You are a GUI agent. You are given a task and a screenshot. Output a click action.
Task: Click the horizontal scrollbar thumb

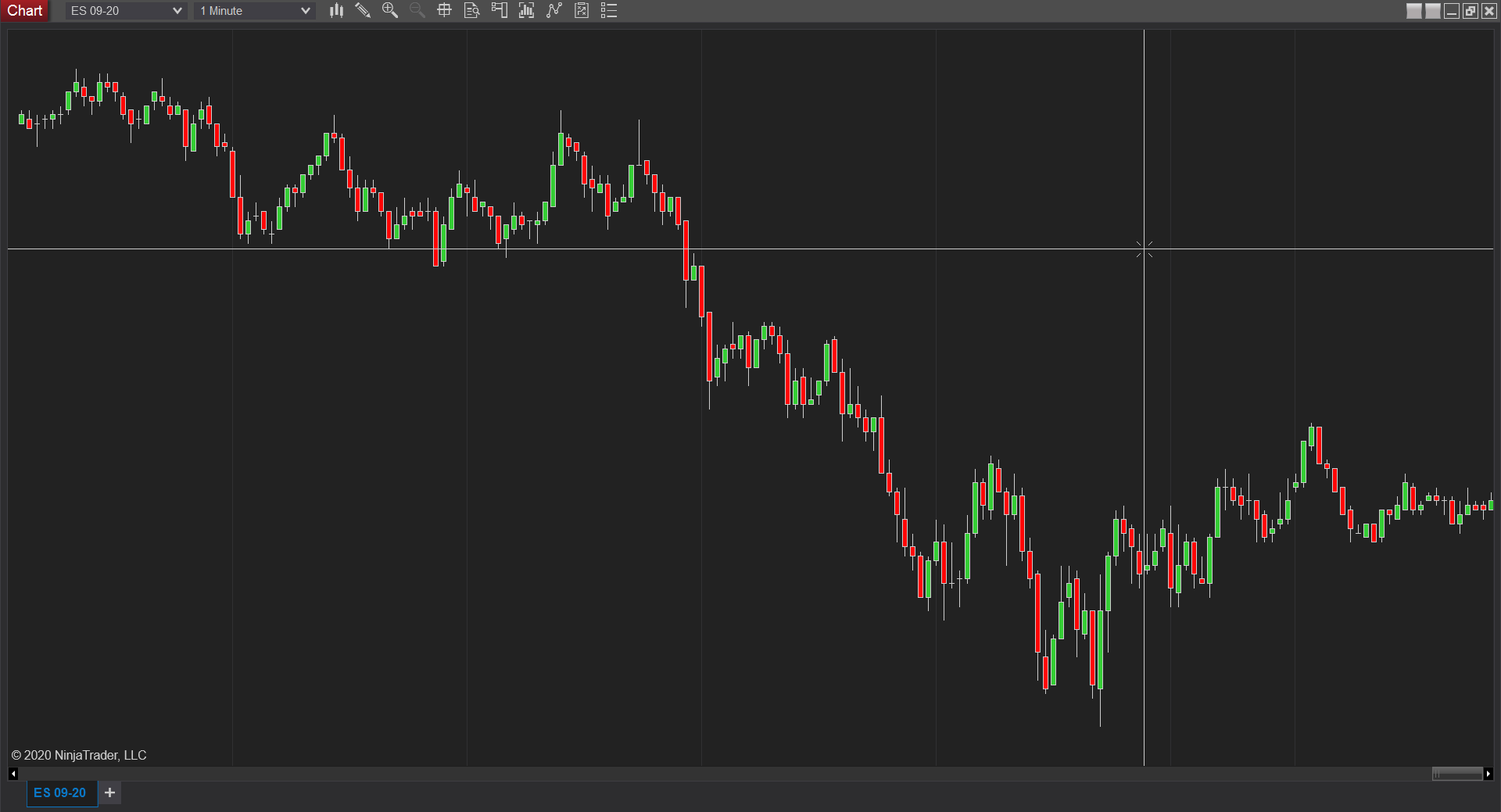tap(1457, 774)
